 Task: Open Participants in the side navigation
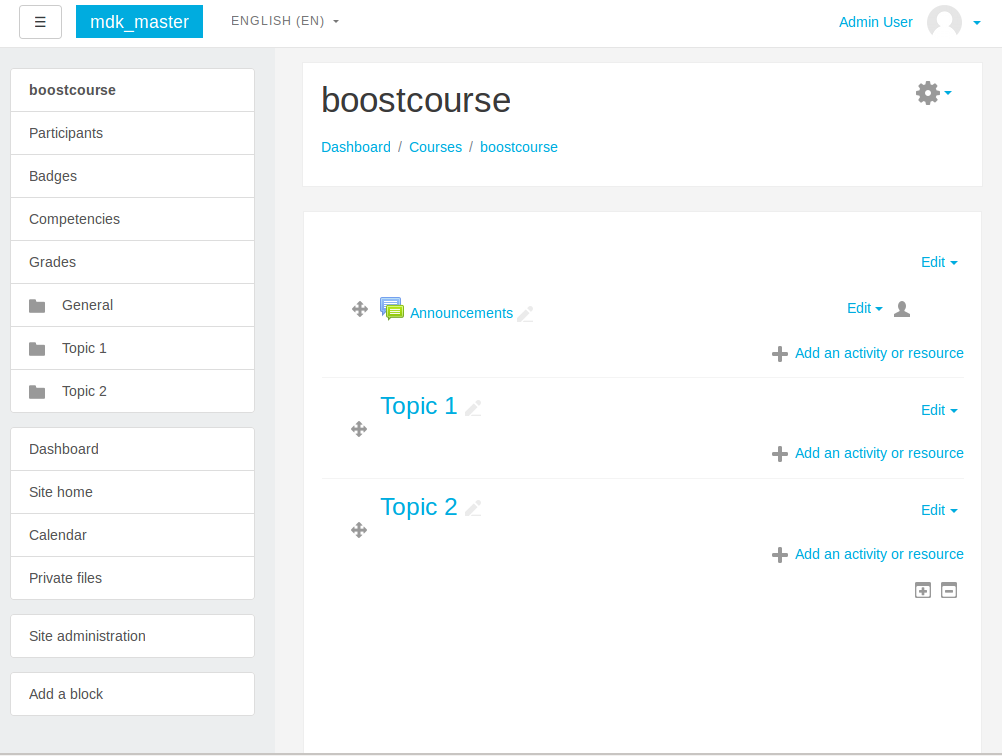133,133
